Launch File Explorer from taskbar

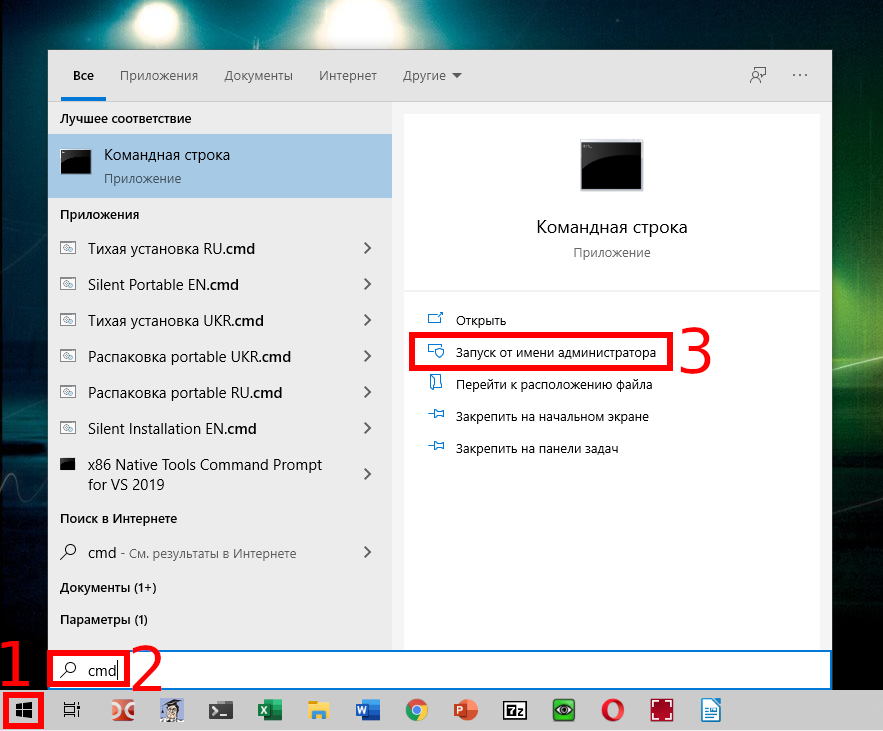tap(318, 711)
